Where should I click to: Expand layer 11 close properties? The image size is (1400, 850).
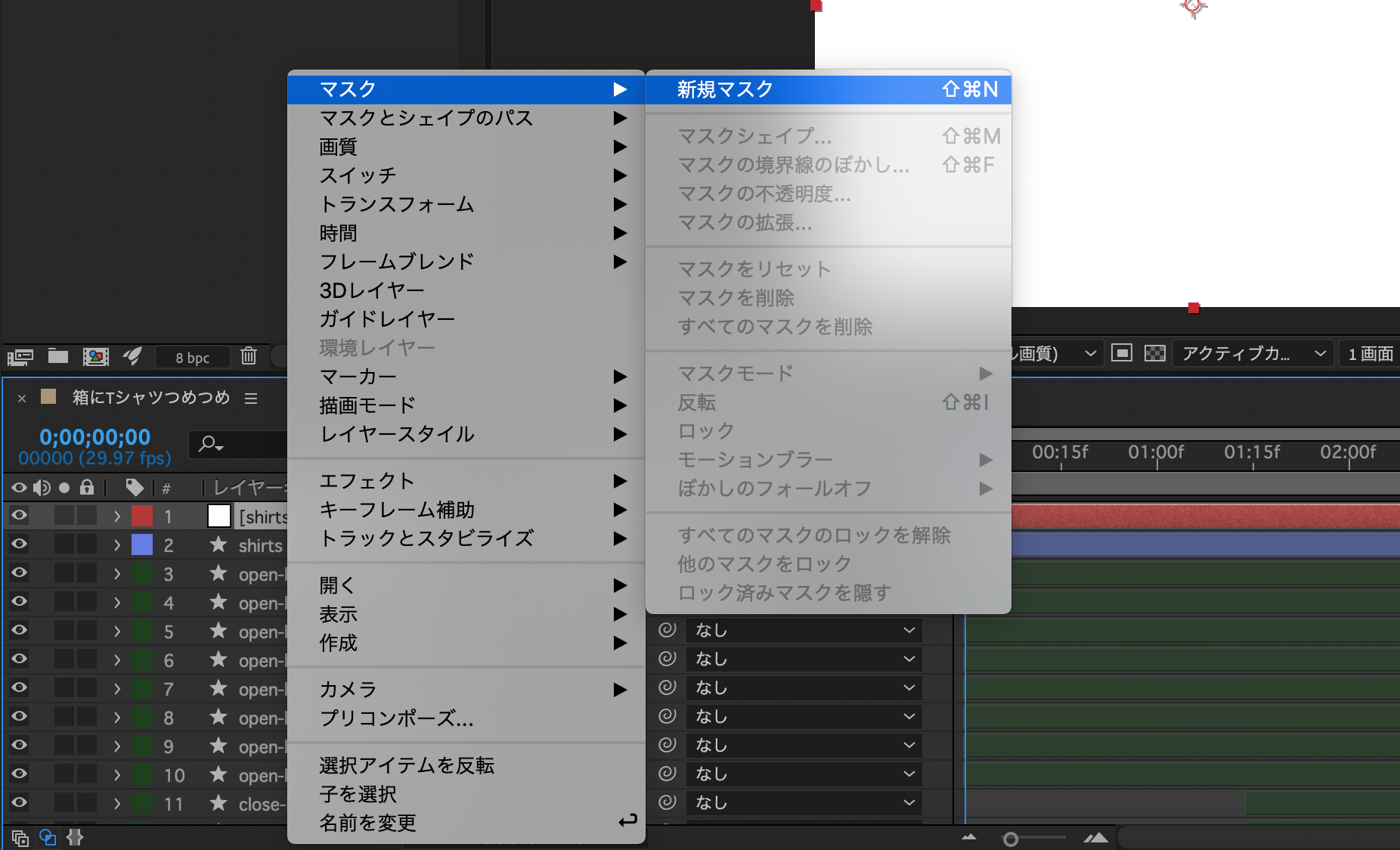coord(116,804)
